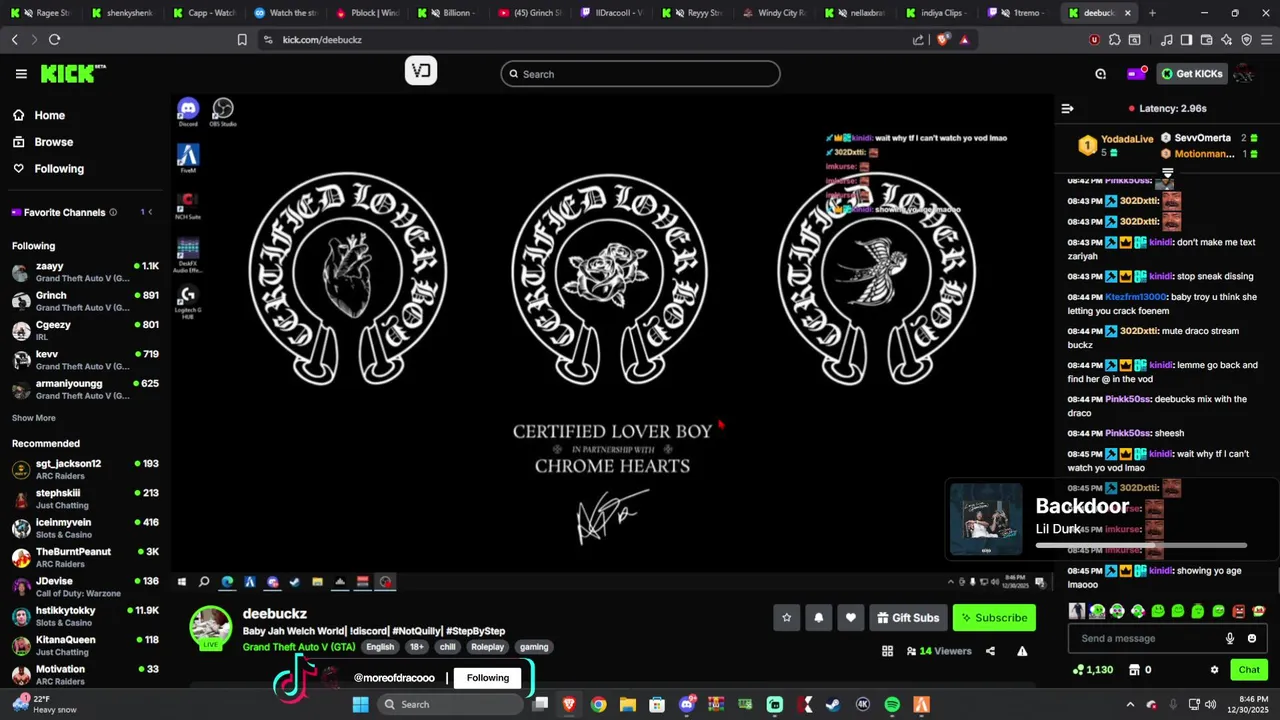Expand Show More in the Following list
1280x720 pixels.
34,418
